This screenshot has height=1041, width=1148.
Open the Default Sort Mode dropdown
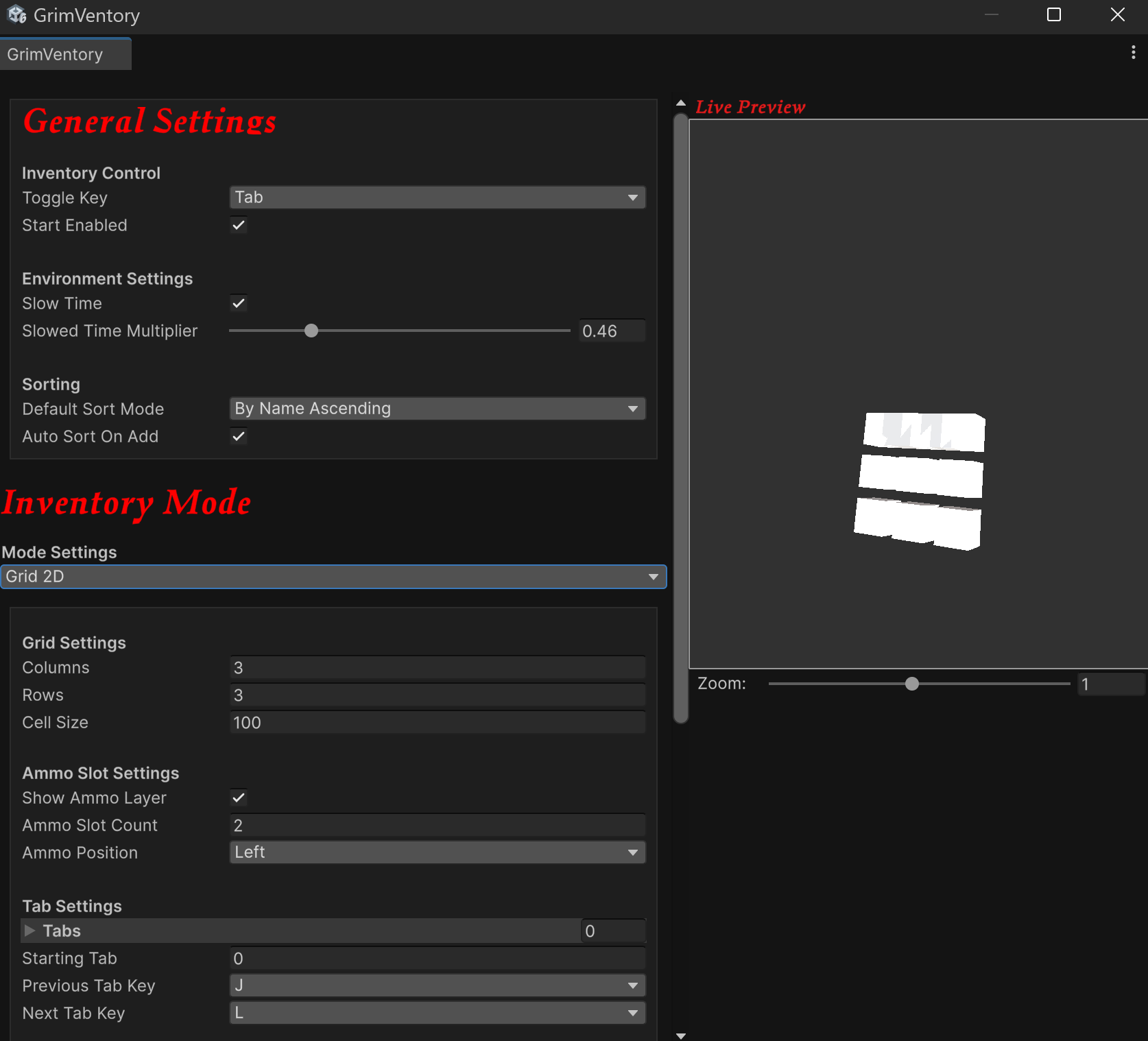point(437,409)
